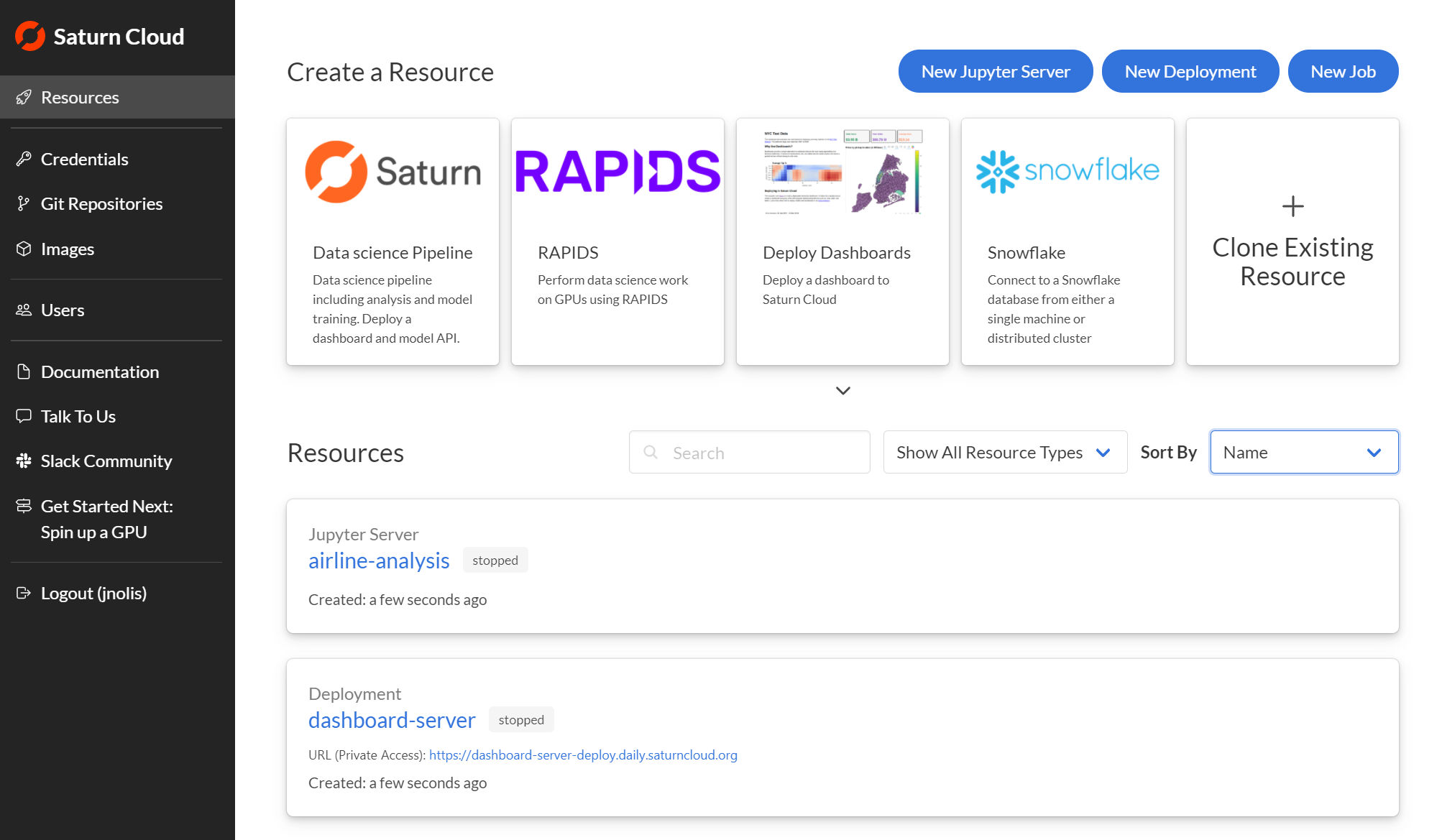Click the Users people icon
This screenshot has width=1442, height=840.
pos(24,310)
